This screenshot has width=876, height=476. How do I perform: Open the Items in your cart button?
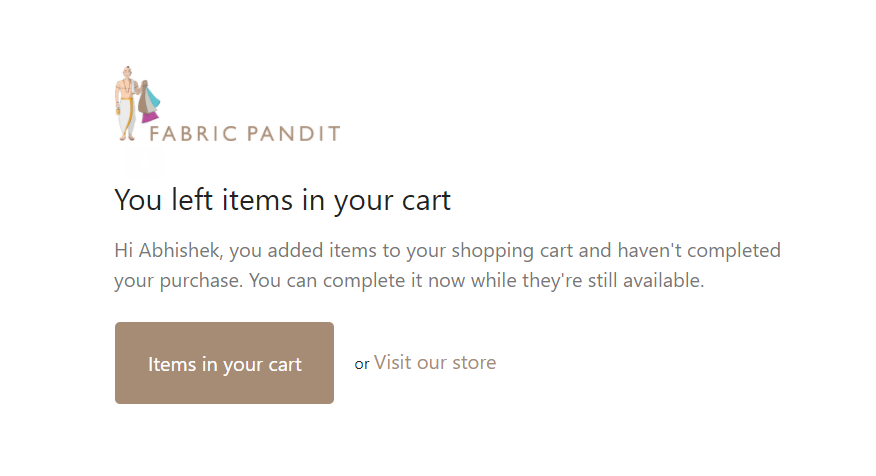pyautogui.click(x=225, y=363)
